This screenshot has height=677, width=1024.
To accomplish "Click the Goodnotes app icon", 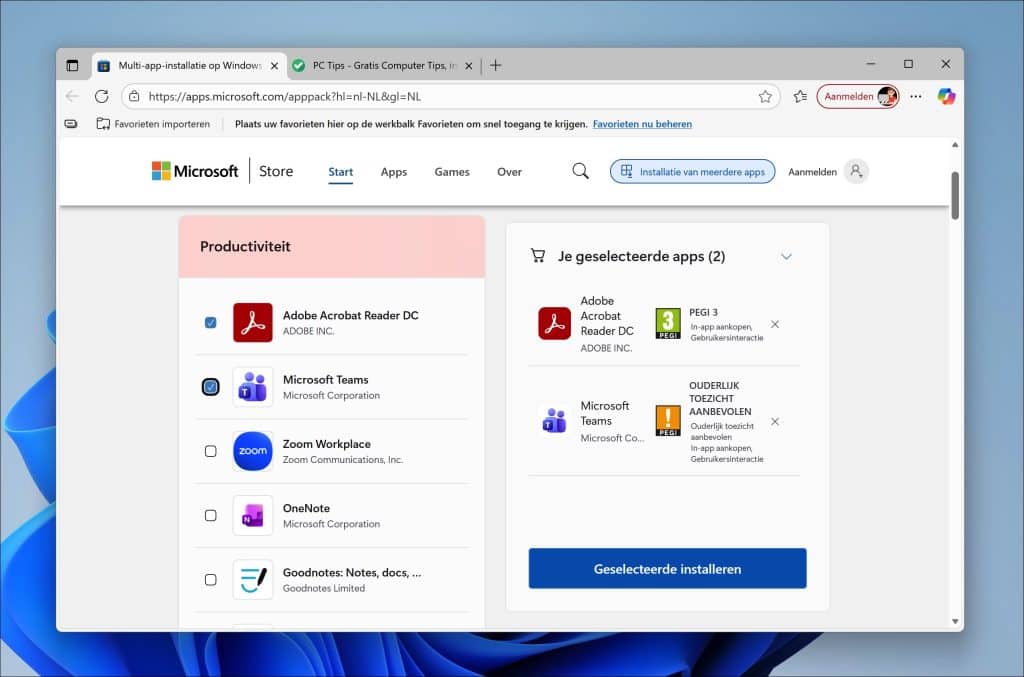I will [x=252, y=579].
